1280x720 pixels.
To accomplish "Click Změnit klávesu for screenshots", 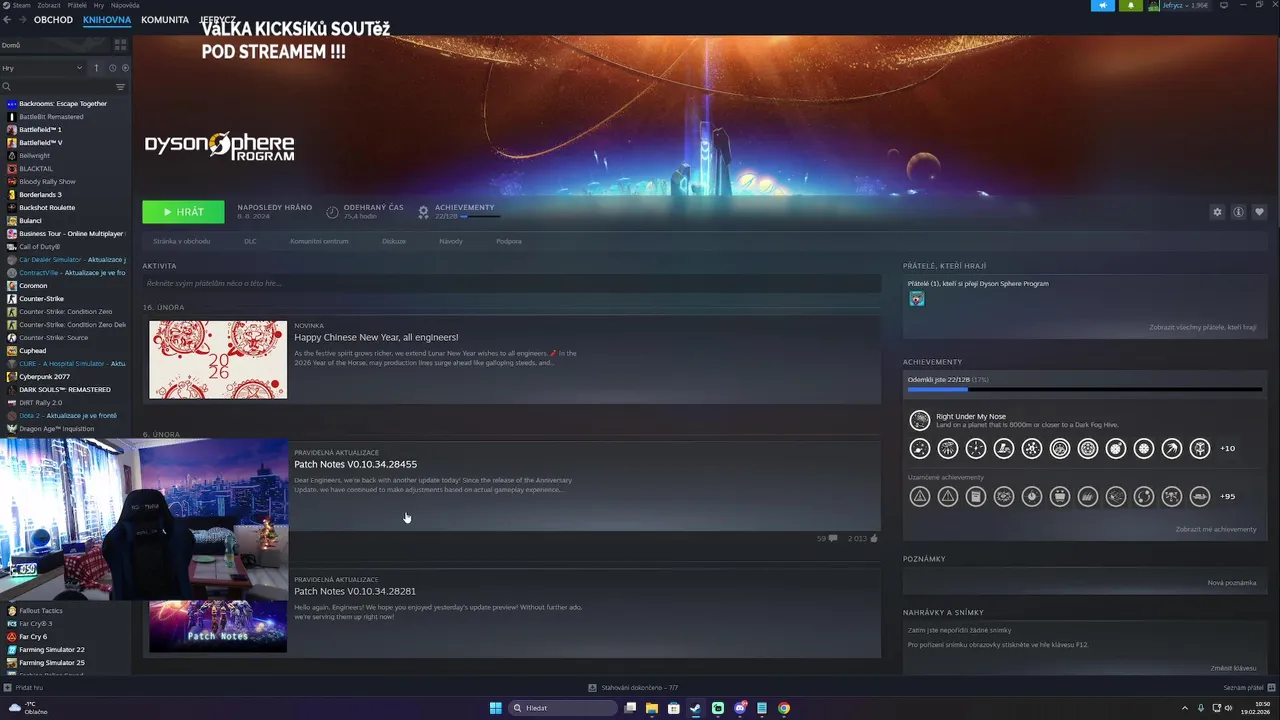I will pos(1234,668).
